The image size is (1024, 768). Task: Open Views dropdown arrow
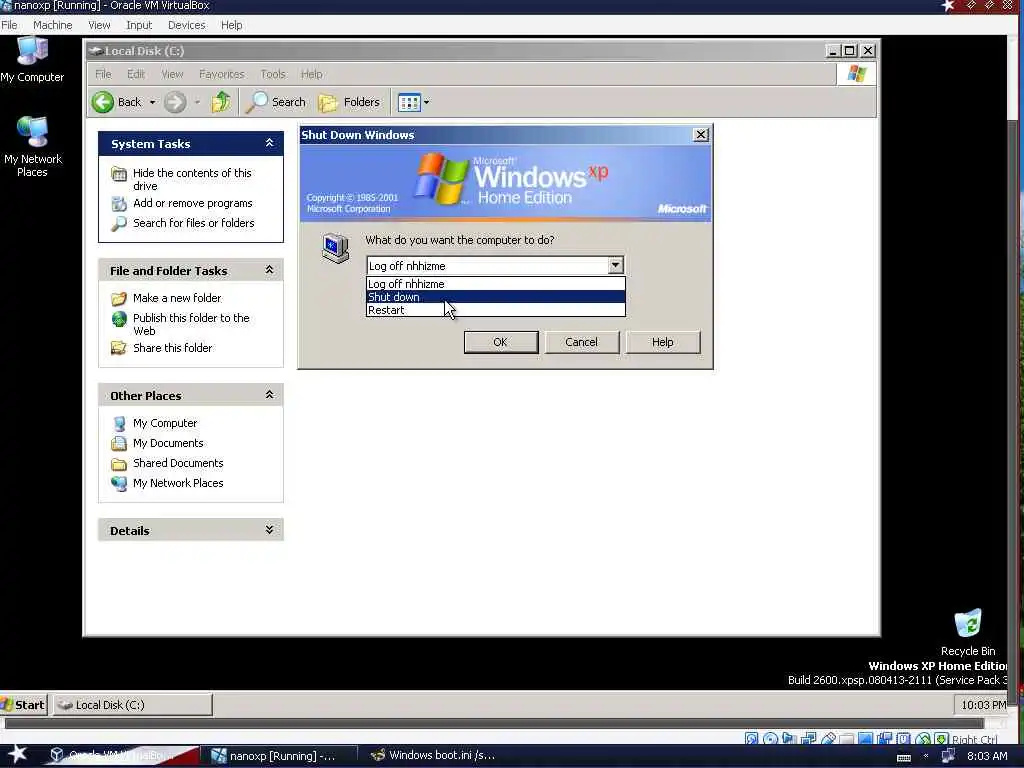click(x=426, y=103)
